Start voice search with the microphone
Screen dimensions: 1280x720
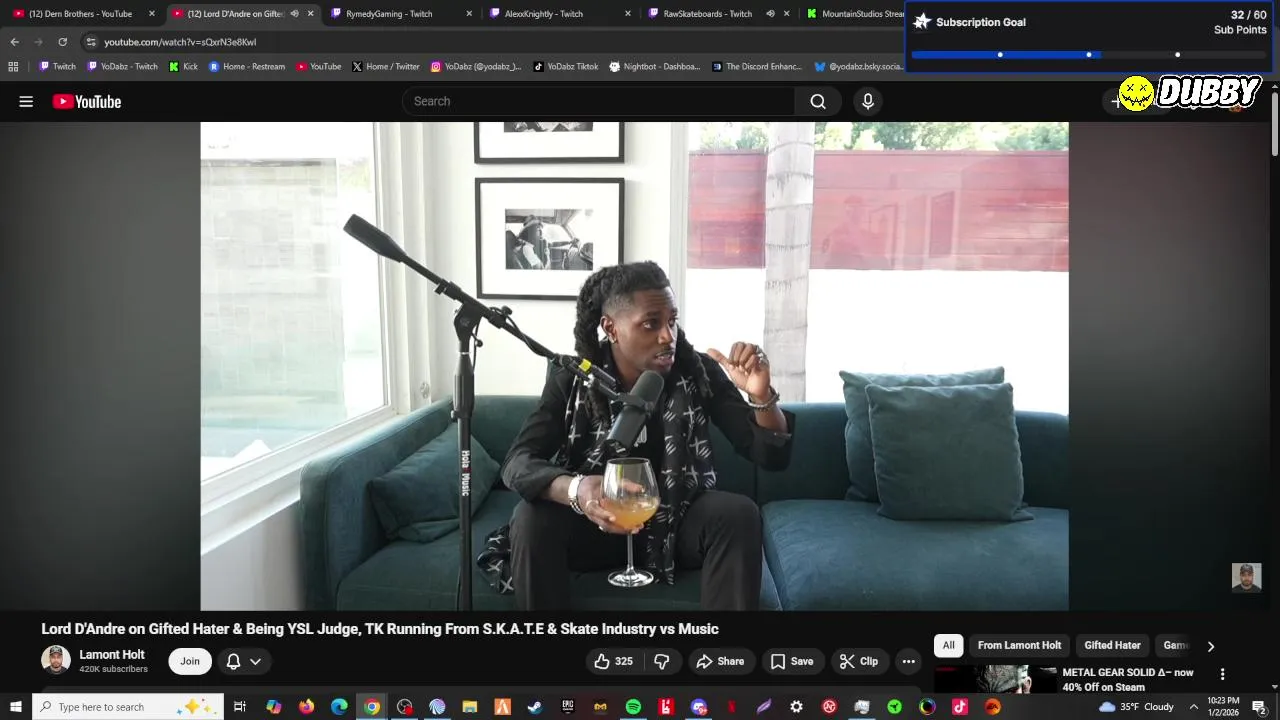[x=868, y=101]
